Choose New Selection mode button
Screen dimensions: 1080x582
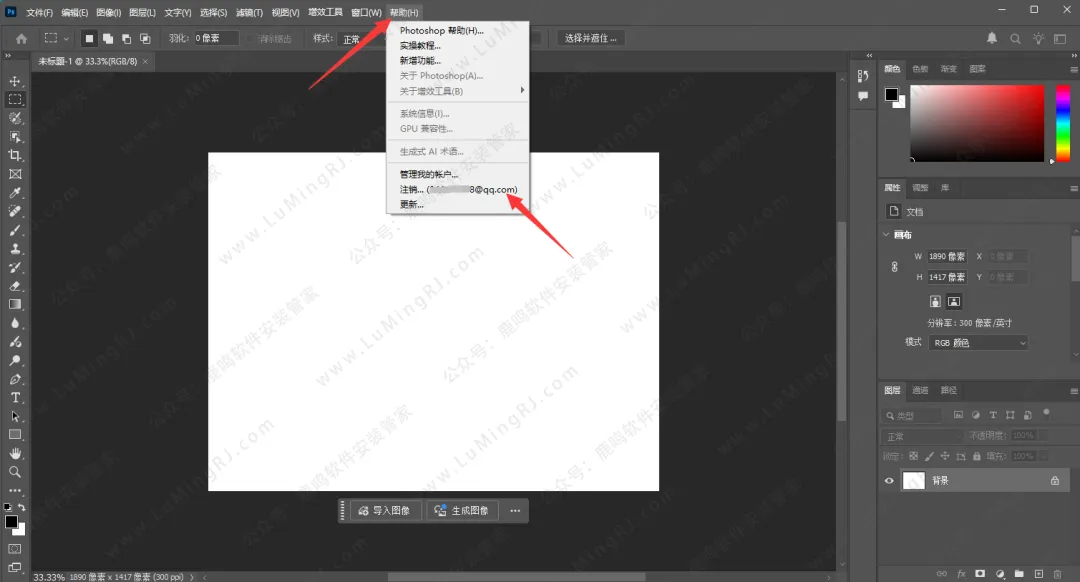click(89, 39)
